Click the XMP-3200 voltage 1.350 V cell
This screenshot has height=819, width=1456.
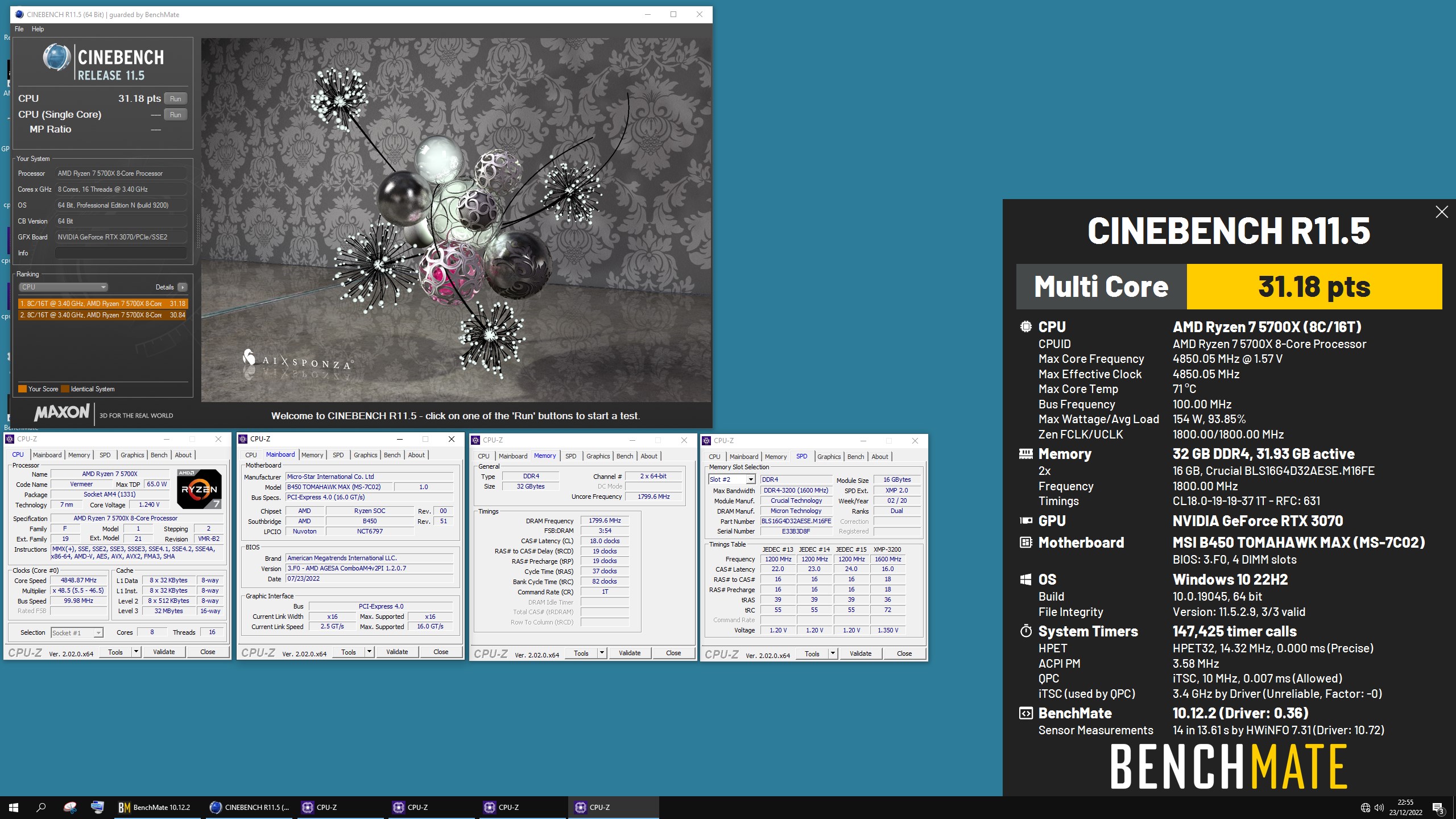tap(888, 630)
